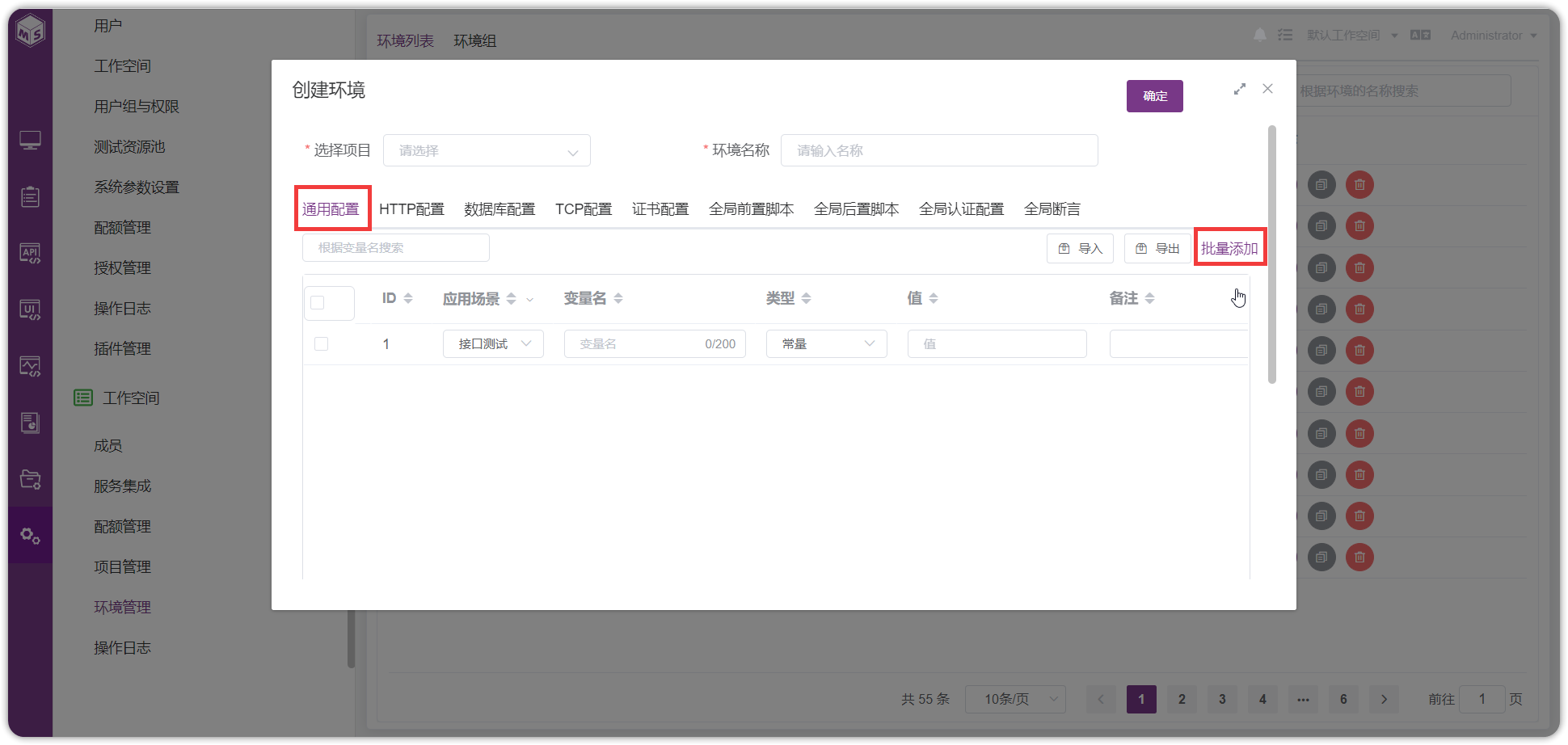Open the 常量 type dropdown
1568x745 pixels.
coord(826,343)
